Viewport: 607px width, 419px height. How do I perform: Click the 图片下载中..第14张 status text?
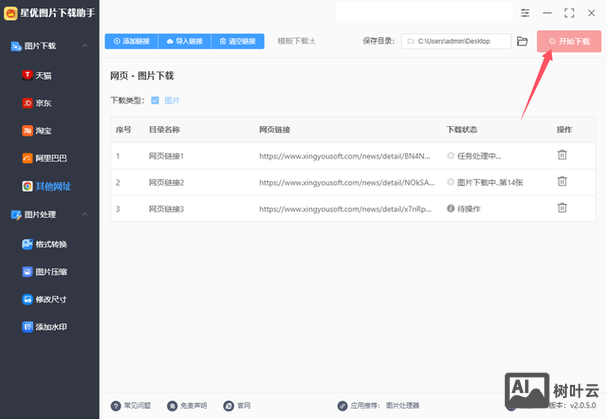[x=490, y=182]
